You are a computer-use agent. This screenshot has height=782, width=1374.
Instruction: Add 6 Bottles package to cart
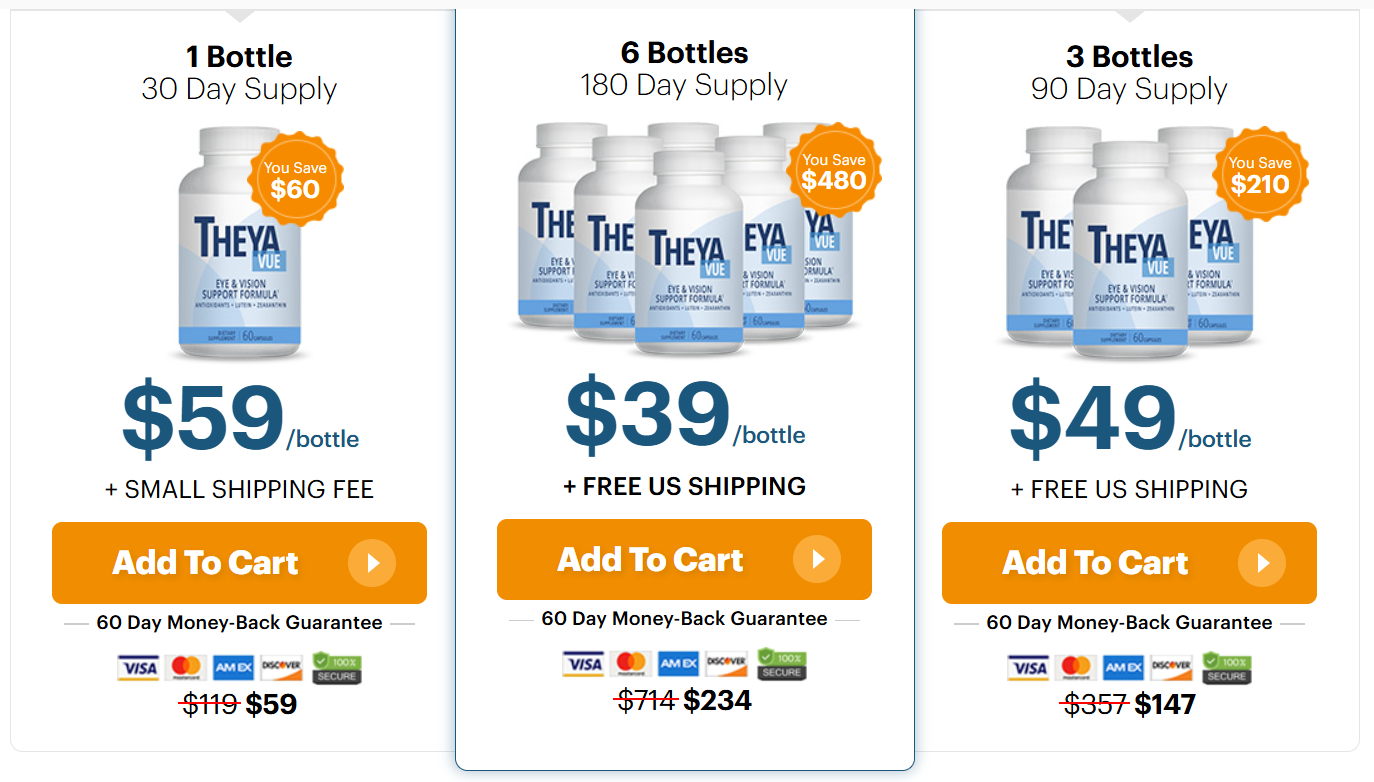point(651,560)
